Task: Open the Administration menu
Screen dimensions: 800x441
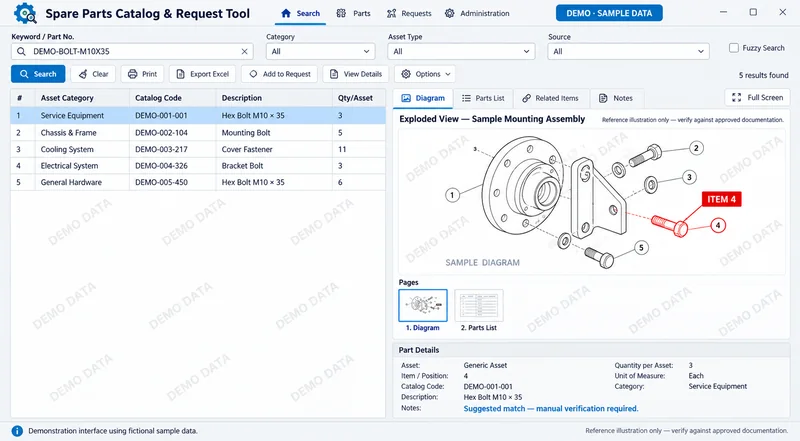Action: coord(477,13)
